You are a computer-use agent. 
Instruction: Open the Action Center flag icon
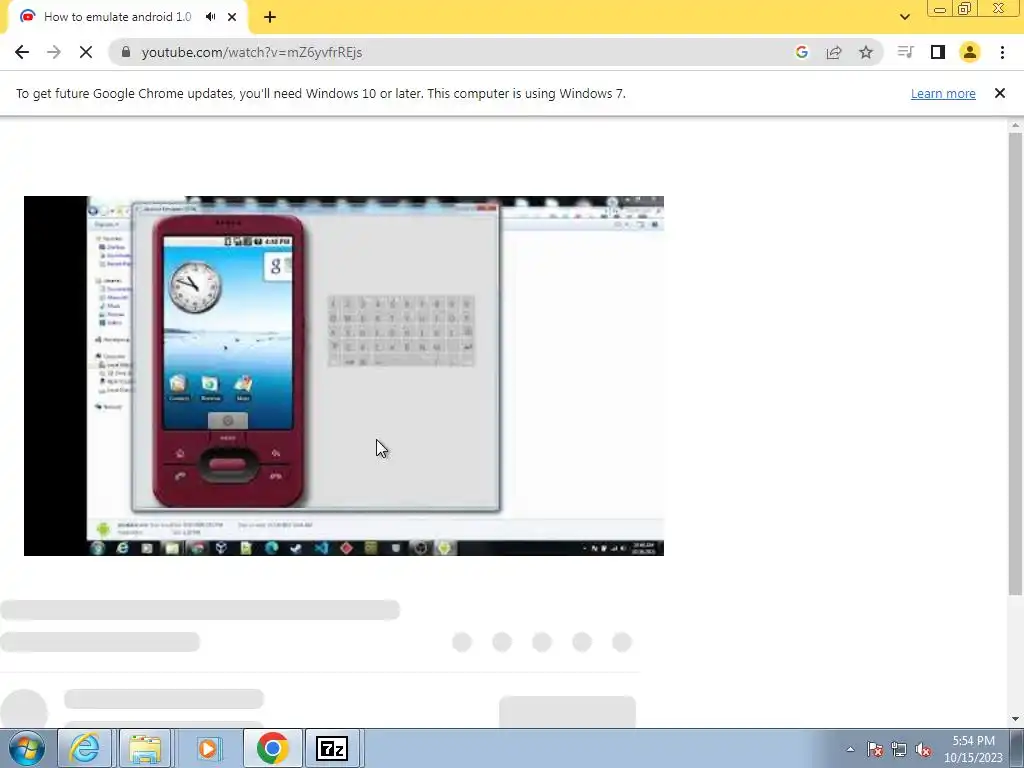tap(875, 749)
